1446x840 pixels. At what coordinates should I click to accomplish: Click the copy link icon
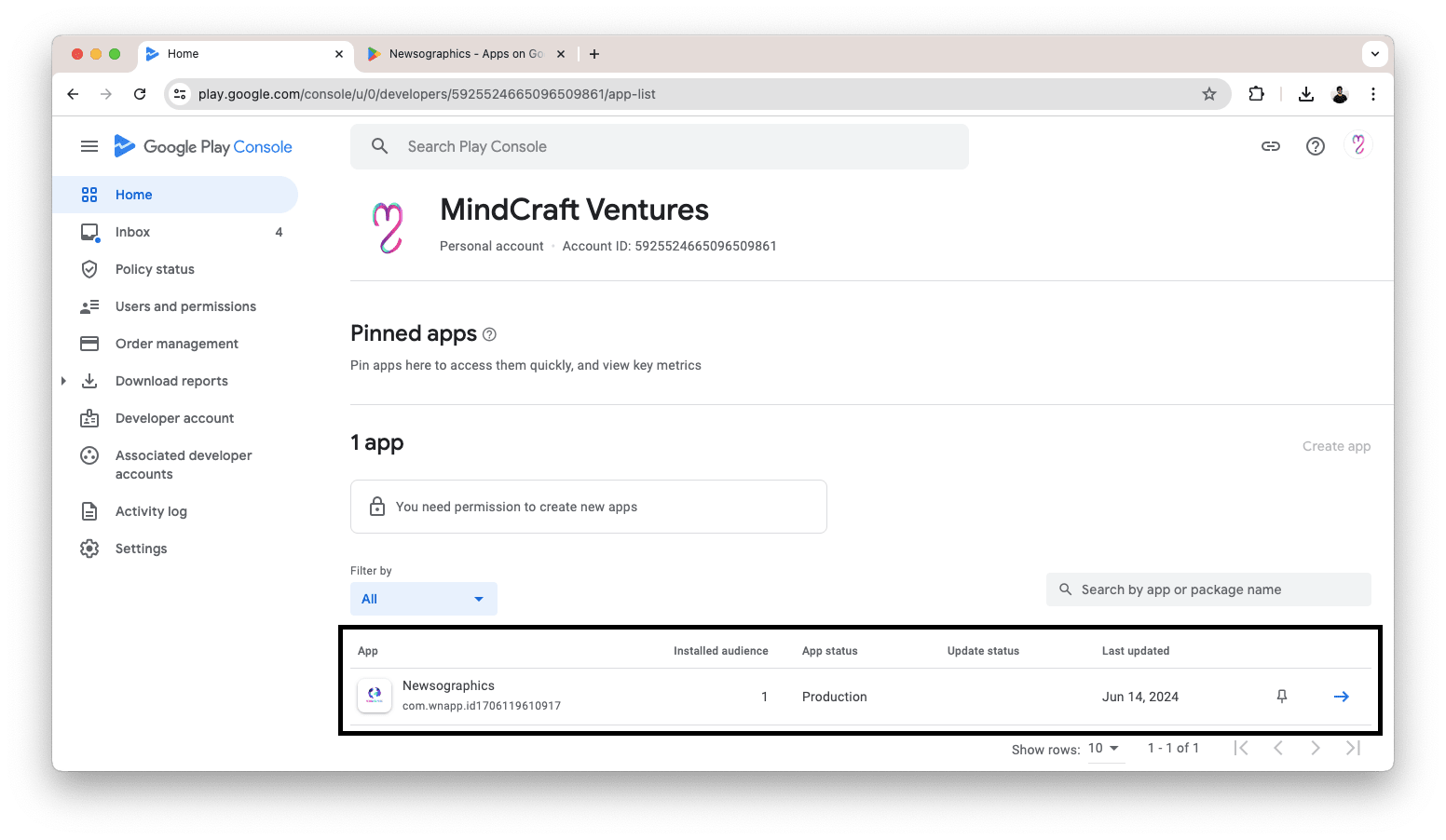pyautogui.click(x=1270, y=146)
